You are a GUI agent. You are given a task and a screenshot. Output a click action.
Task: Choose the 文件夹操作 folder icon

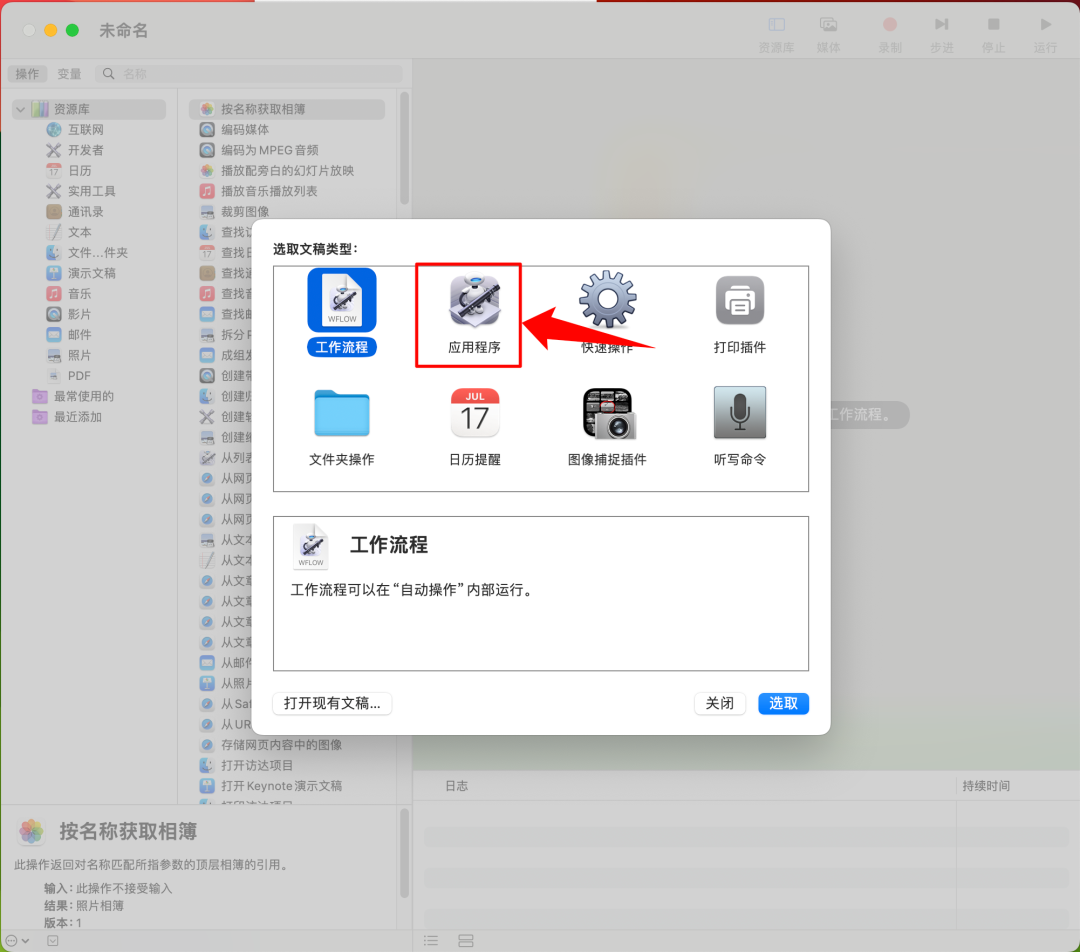pos(341,414)
